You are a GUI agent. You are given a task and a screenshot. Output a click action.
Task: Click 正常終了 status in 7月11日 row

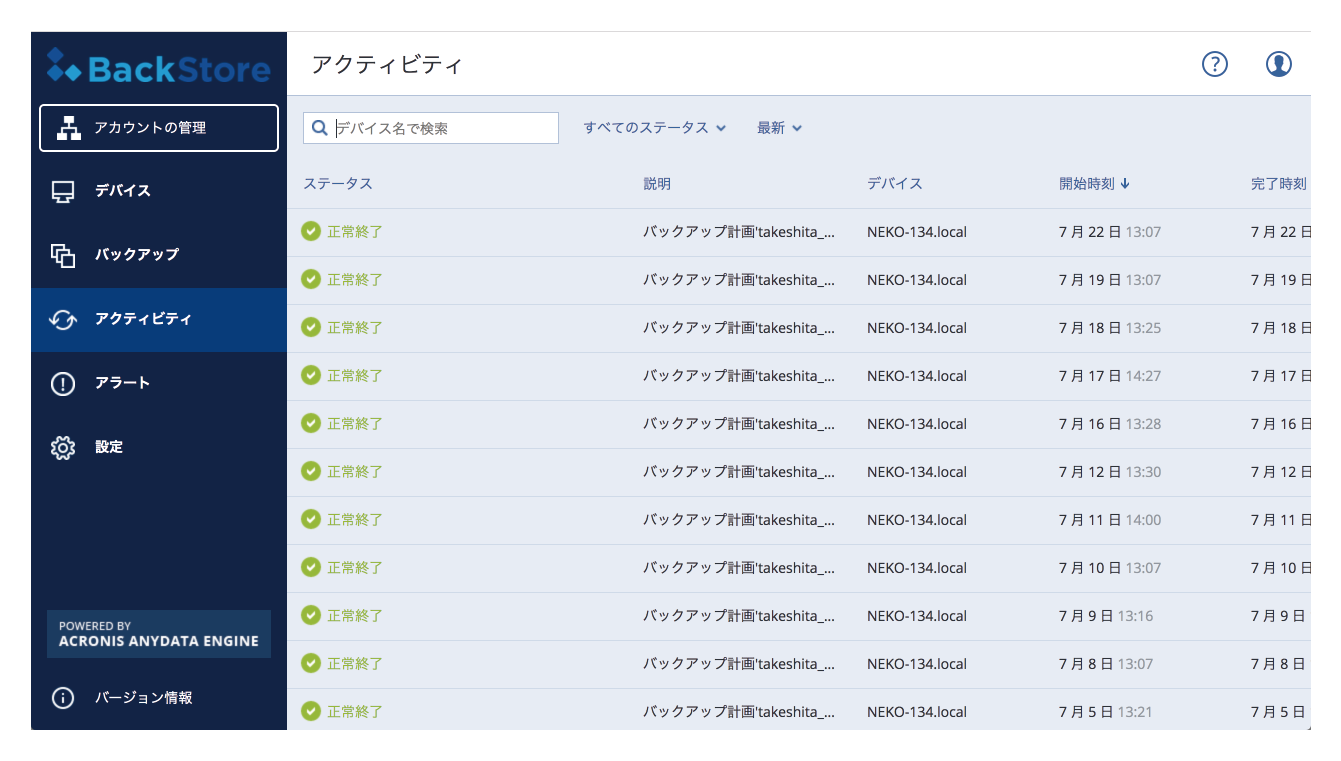[355, 520]
